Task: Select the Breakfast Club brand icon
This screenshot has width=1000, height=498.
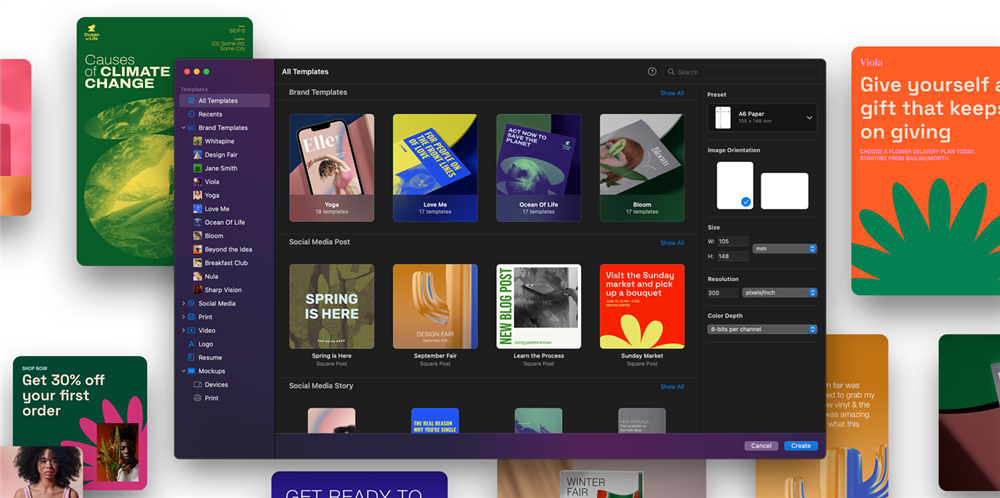Action: 198,263
